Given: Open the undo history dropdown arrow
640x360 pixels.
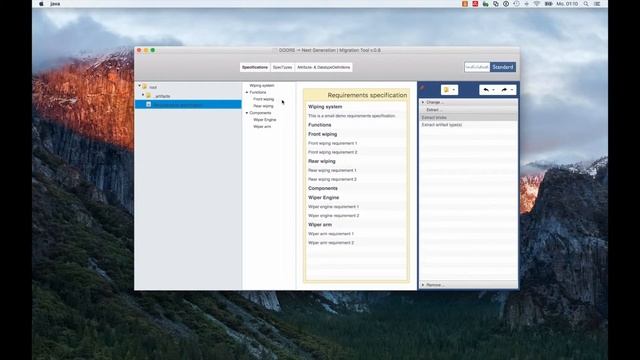Looking at the screenshot, I should [x=493, y=90].
